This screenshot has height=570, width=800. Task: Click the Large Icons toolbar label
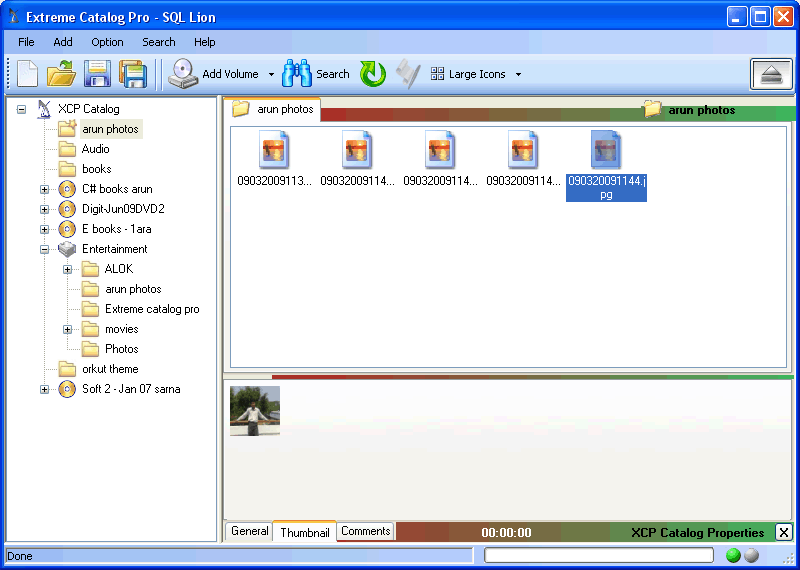(x=477, y=75)
